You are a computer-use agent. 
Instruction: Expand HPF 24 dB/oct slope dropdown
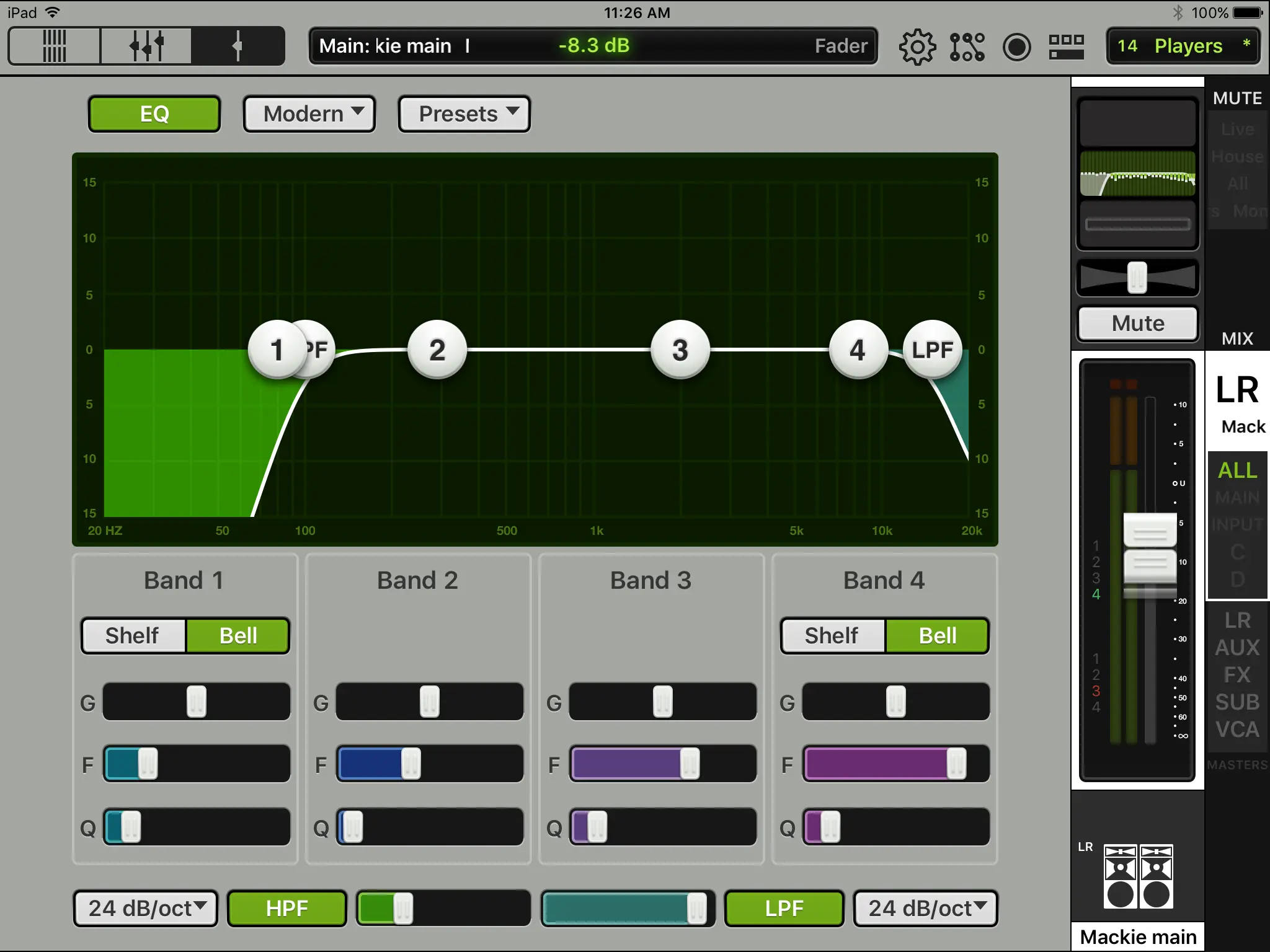coord(146,909)
